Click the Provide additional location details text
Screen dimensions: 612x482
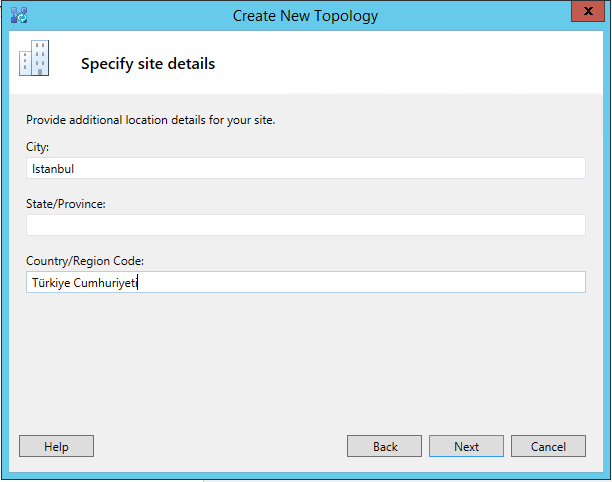coord(151,120)
